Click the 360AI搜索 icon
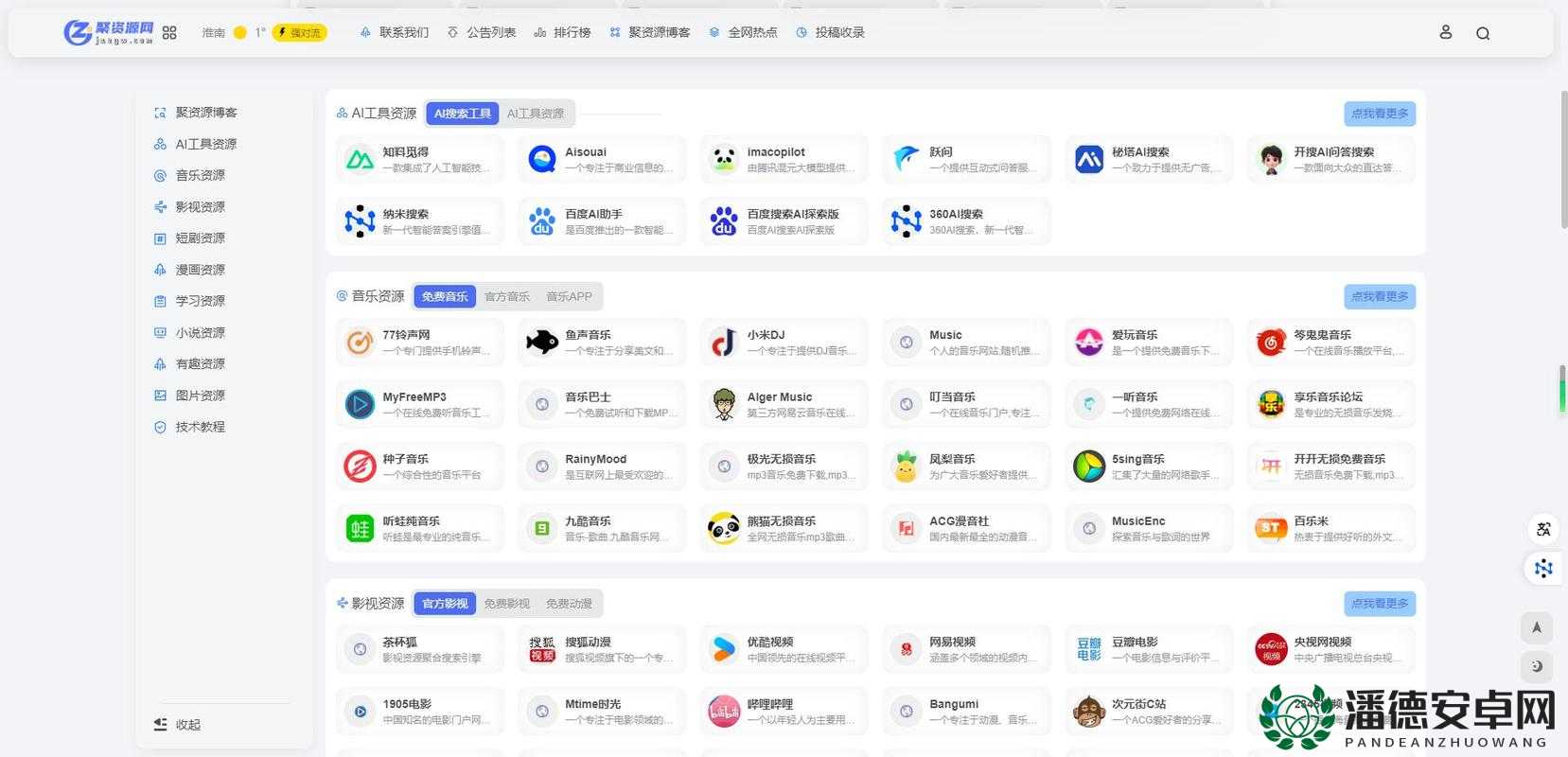1568x757 pixels. tap(907, 221)
